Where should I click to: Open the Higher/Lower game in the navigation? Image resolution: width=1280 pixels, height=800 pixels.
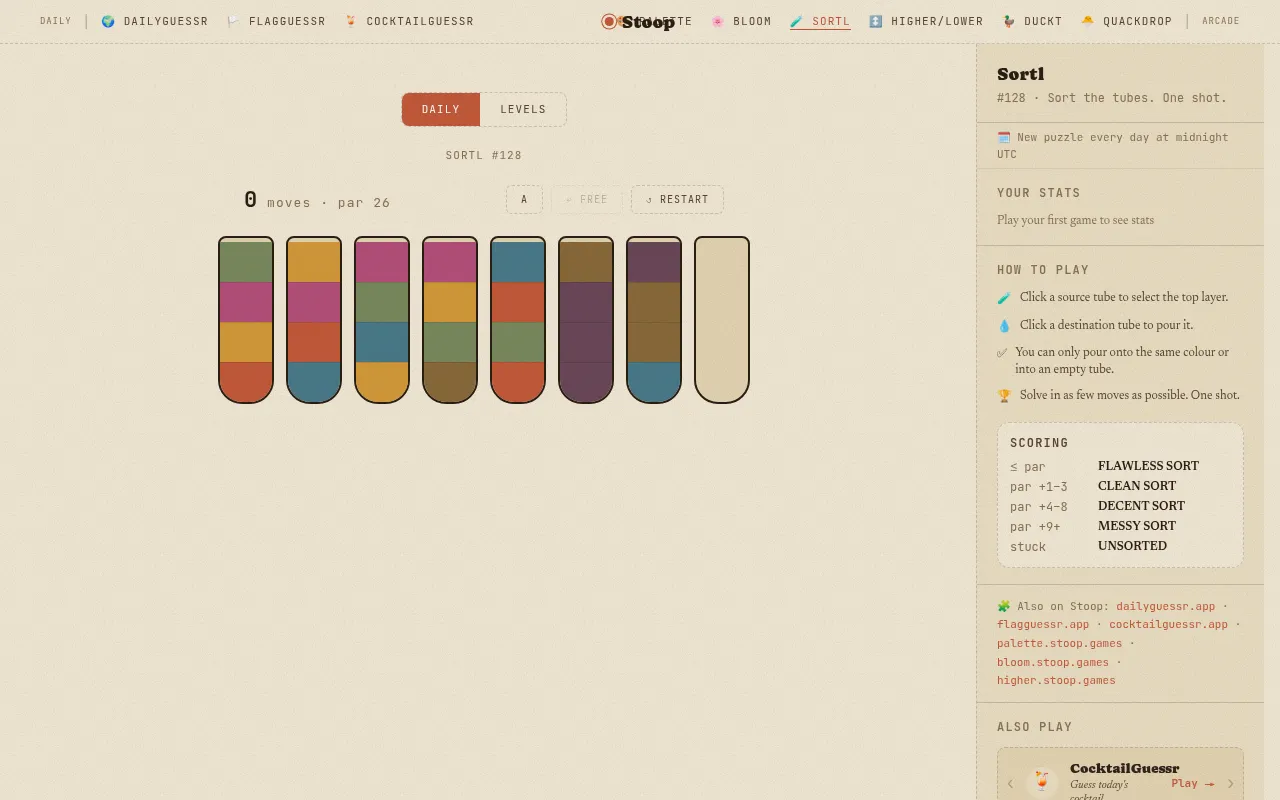point(926,21)
